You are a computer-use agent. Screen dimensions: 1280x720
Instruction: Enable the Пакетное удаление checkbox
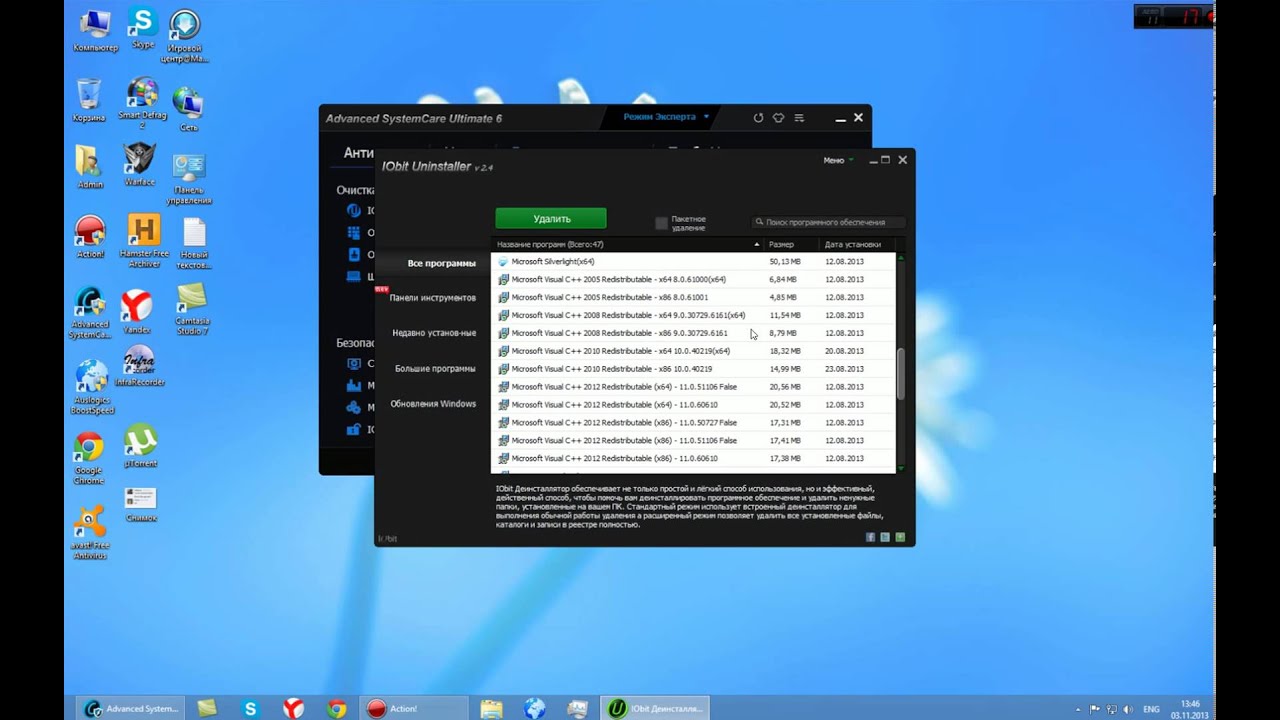click(x=661, y=223)
